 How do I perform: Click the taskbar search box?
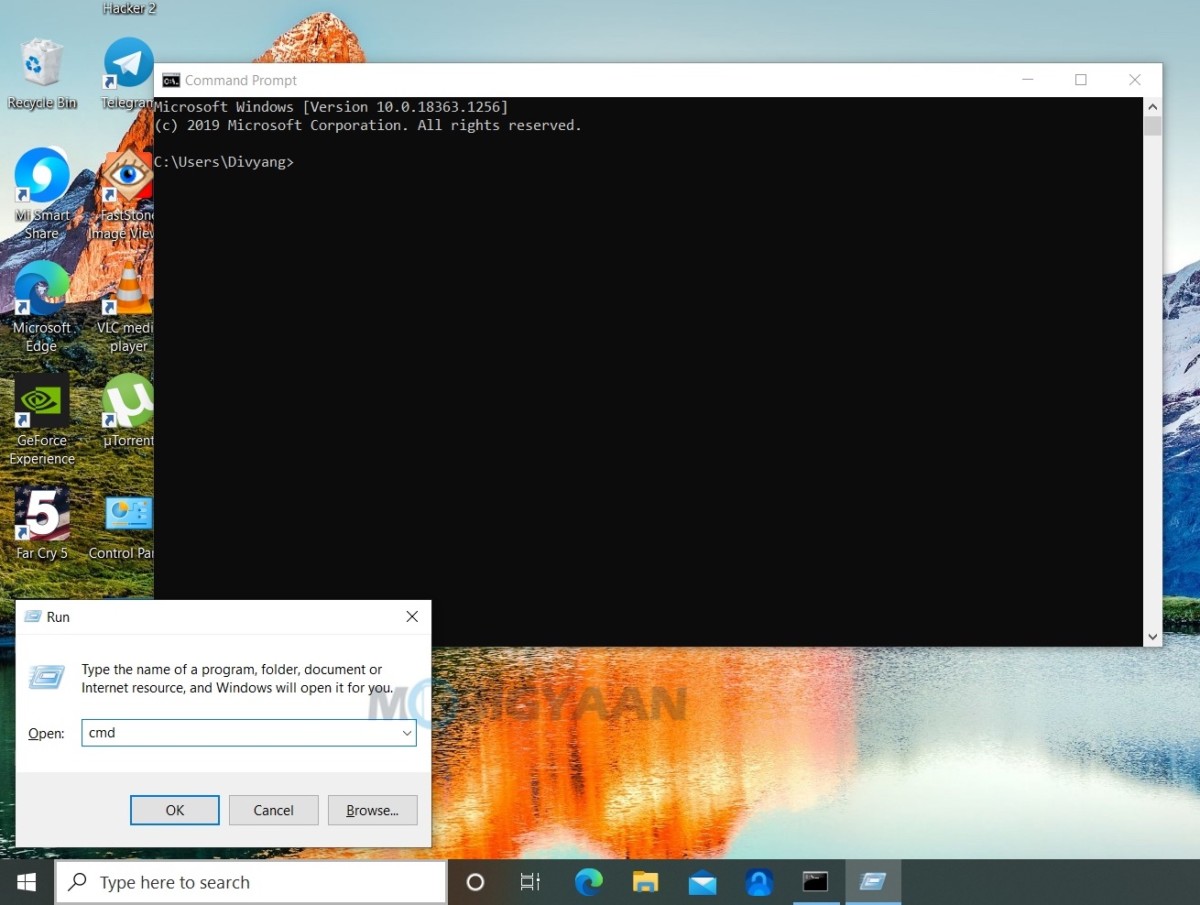point(250,882)
